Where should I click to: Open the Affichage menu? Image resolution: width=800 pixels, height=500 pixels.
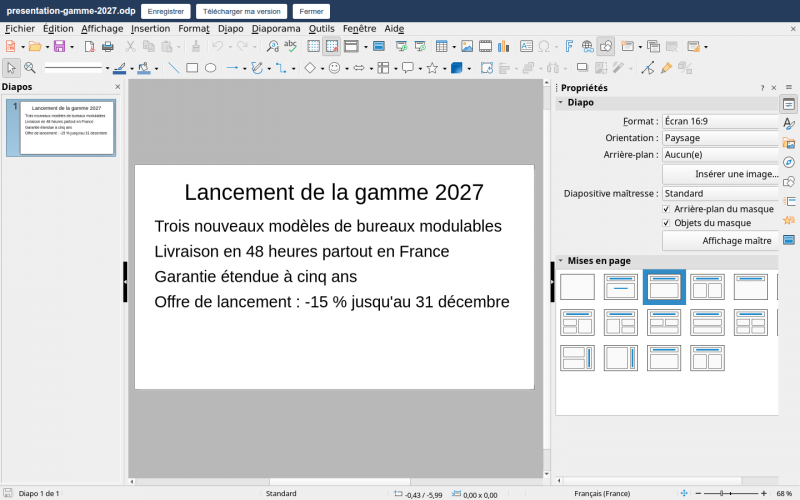click(x=102, y=29)
